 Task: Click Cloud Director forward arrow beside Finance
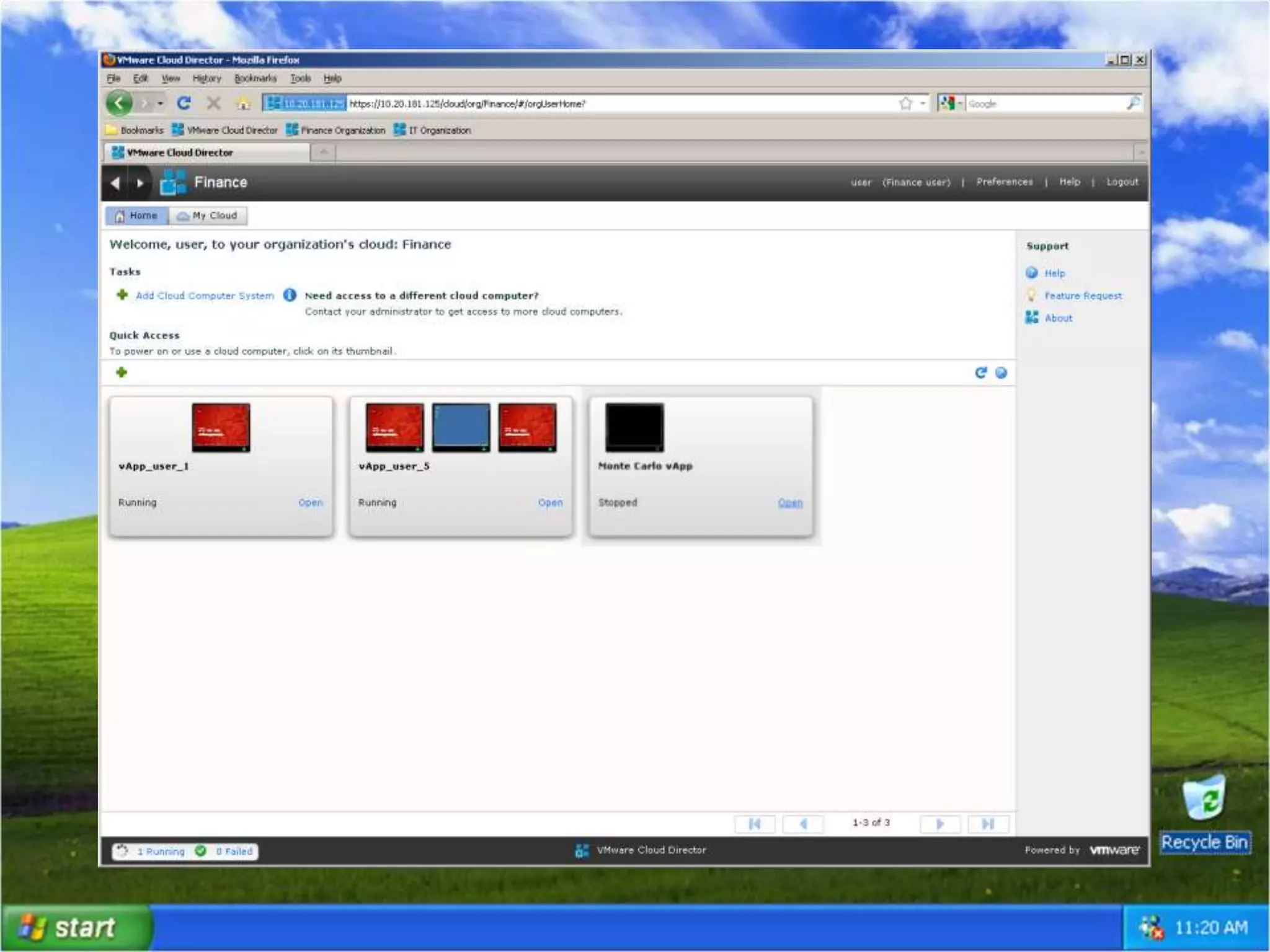[x=140, y=183]
